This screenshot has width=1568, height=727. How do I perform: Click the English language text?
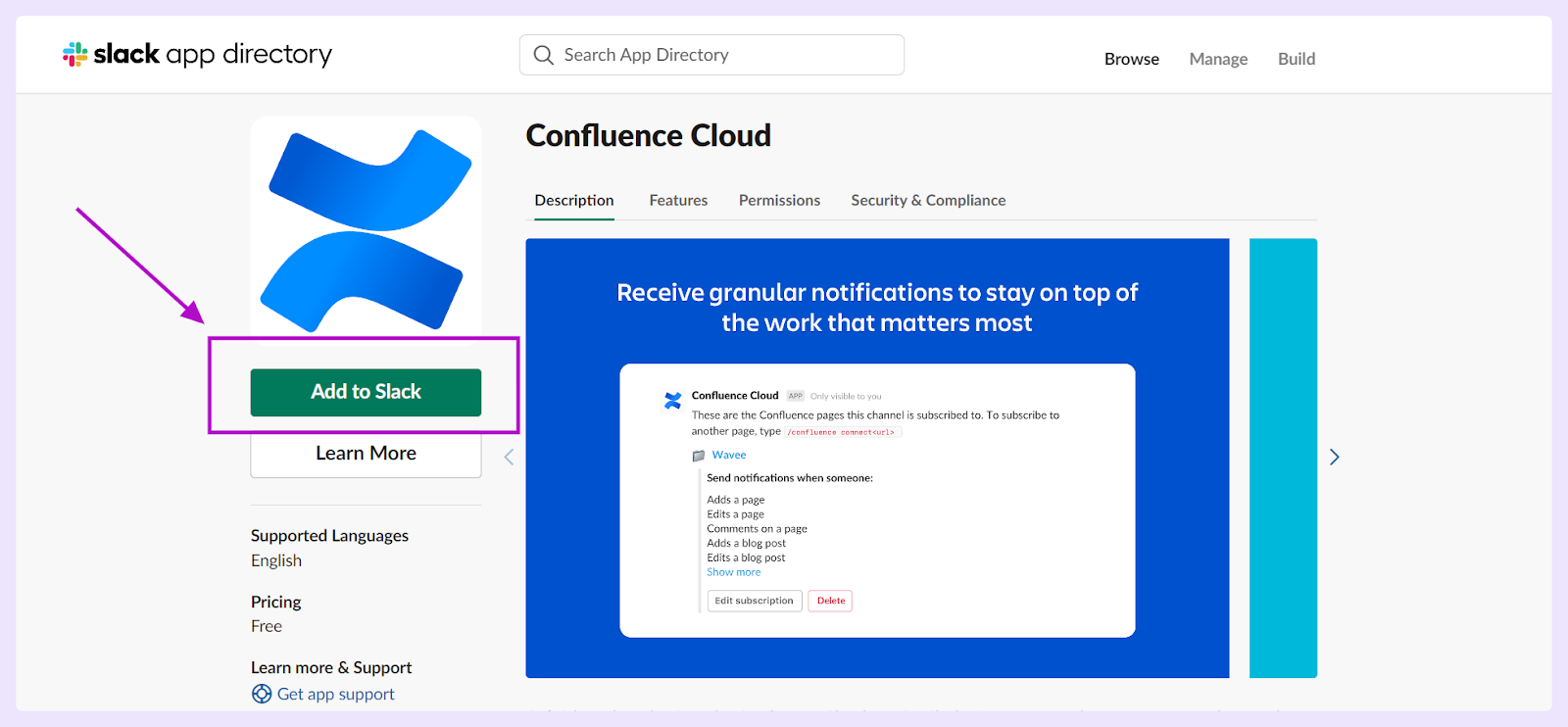[x=276, y=560]
